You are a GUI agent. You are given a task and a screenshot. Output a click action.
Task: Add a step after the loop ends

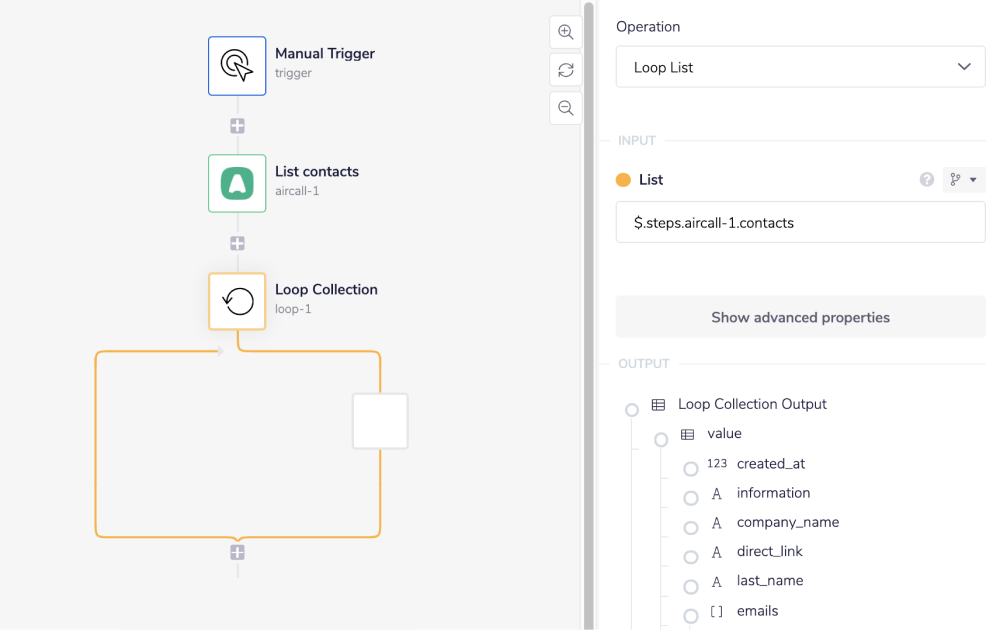237,552
